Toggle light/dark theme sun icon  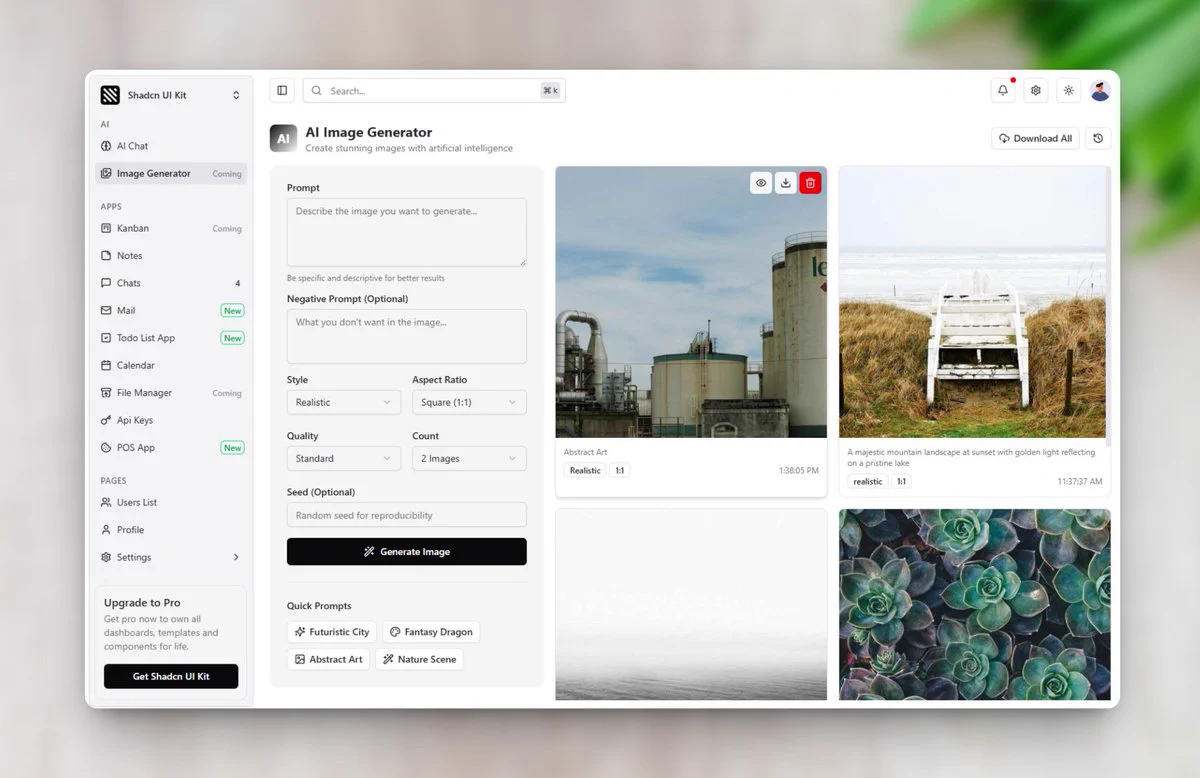(1069, 90)
